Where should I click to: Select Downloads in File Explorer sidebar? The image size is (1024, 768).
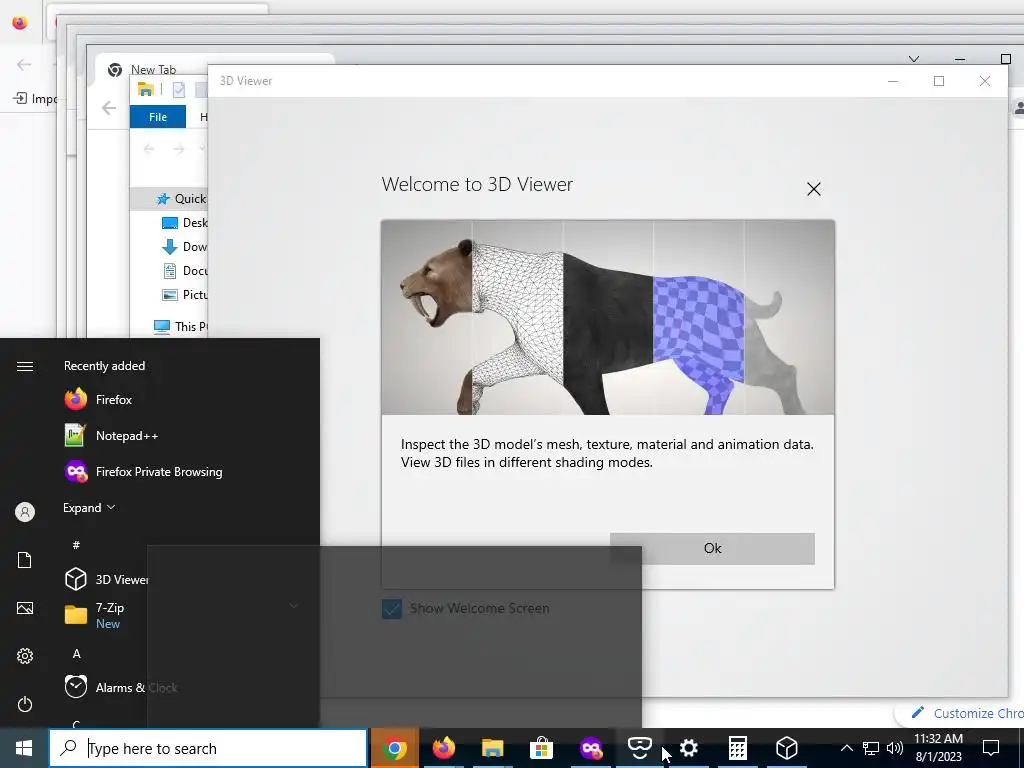[185, 247]
